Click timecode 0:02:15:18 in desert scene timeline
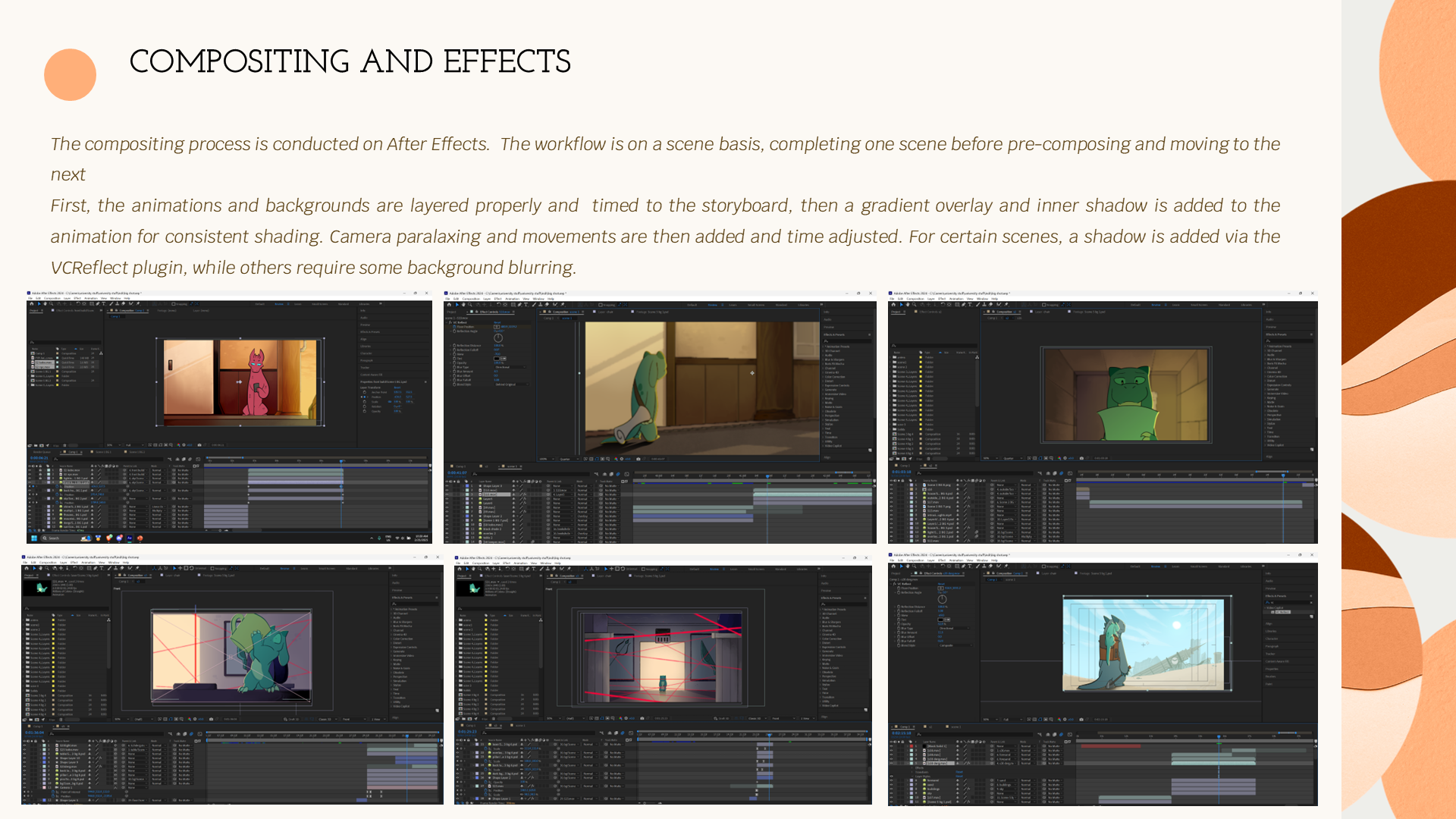 902,733
